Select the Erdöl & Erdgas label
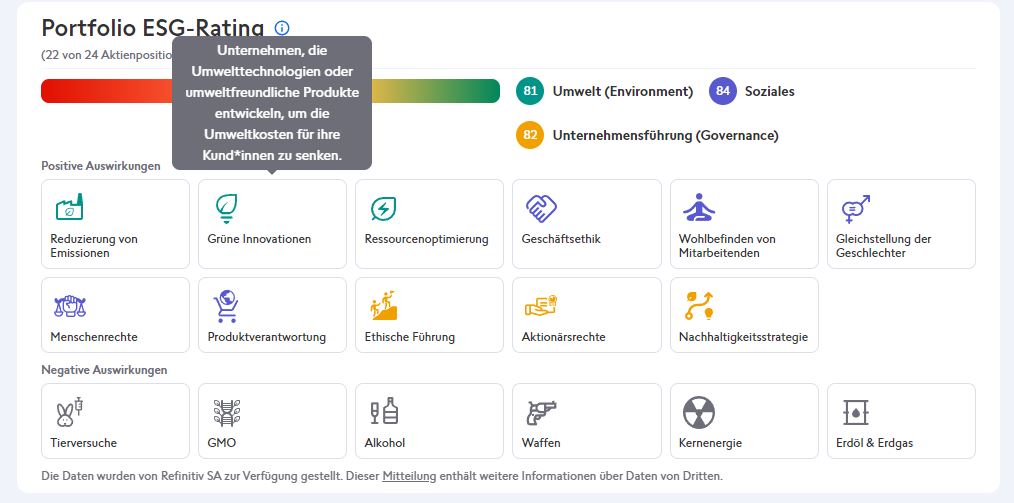Image resolution: width=1014 pixels, height=503 pixels. pos(874,444)
